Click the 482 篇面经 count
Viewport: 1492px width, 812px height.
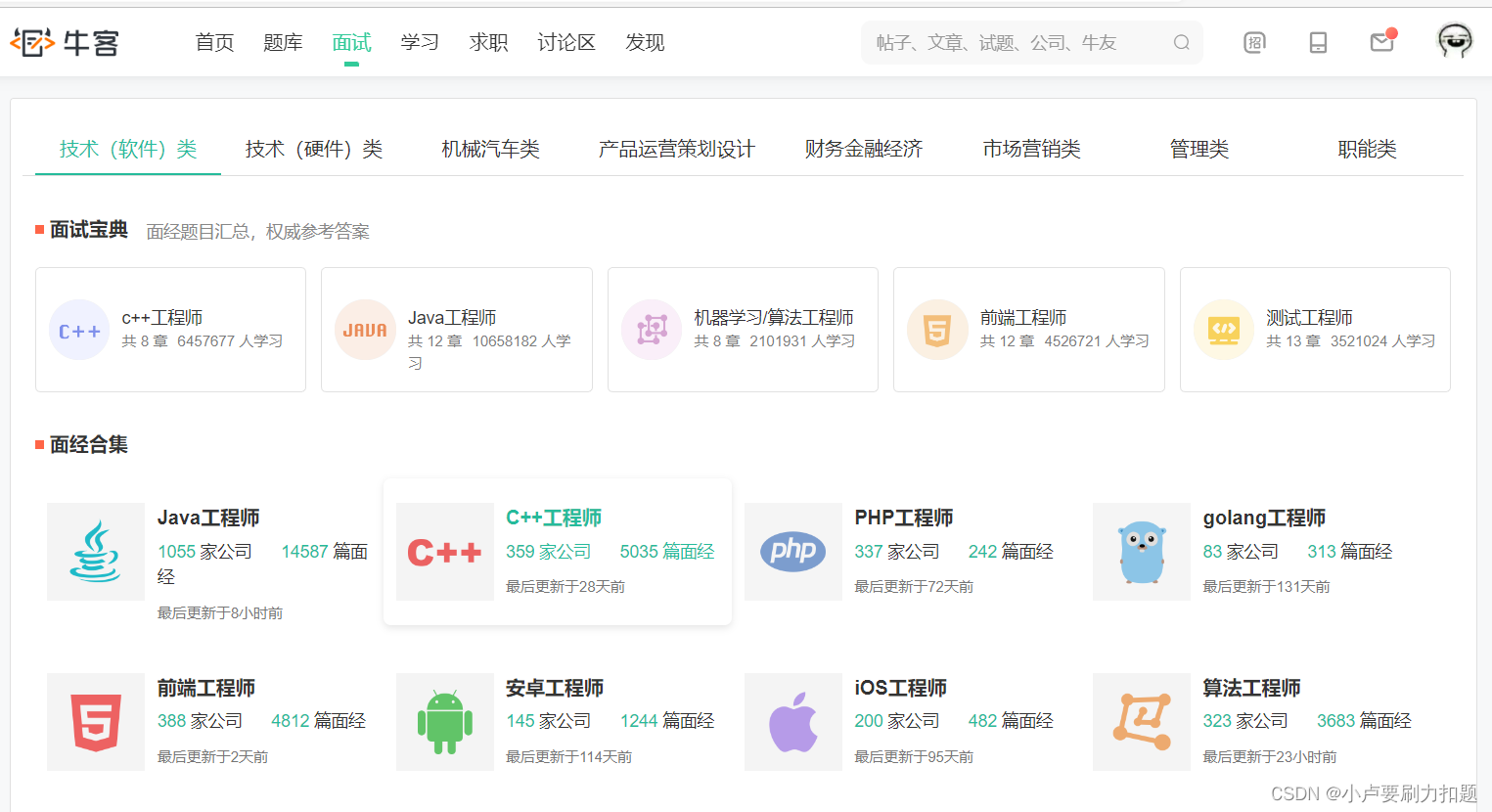(x=1011, y=721)
